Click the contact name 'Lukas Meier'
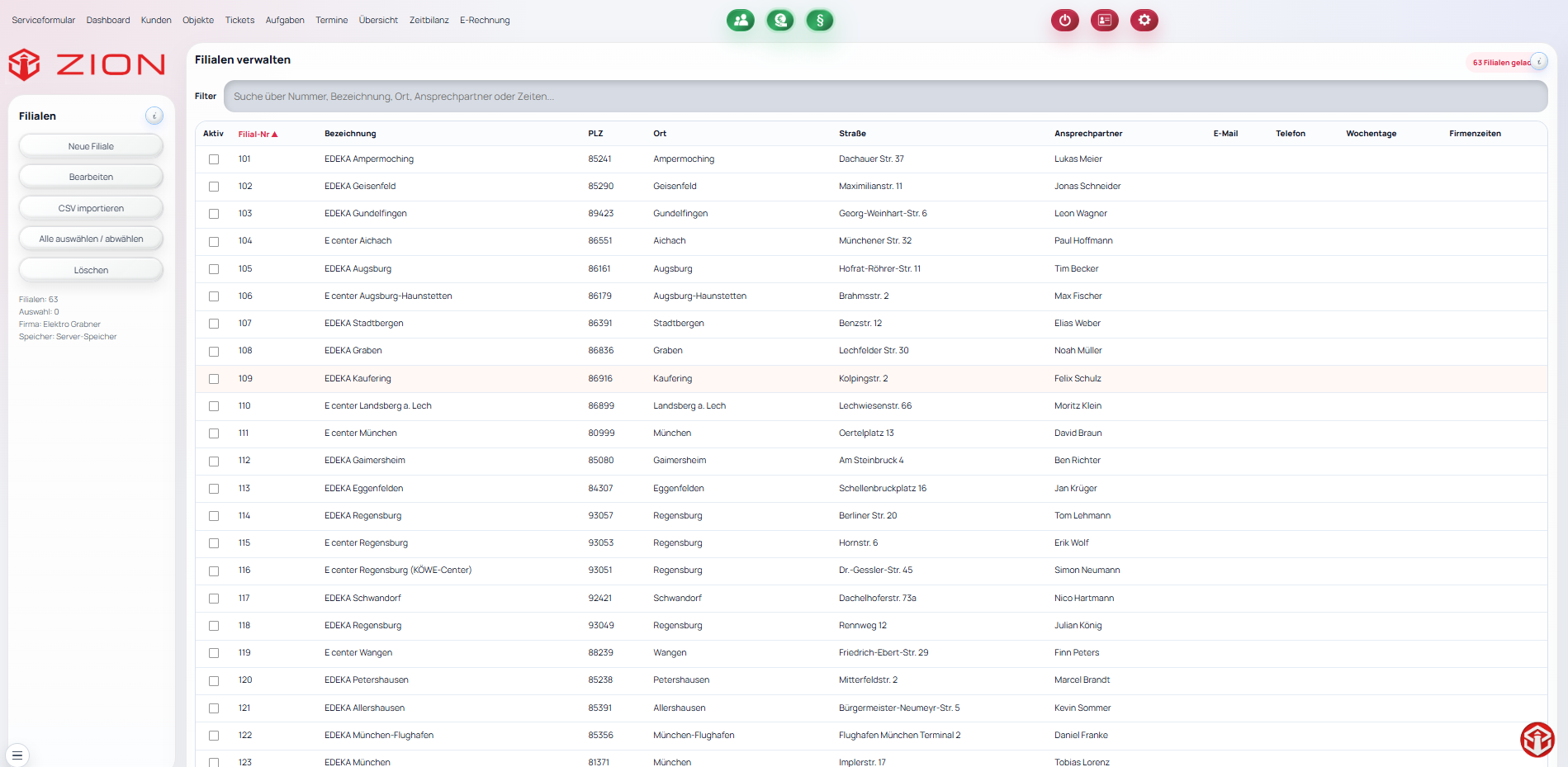 pyautogui.click(x=1078, y=159)
